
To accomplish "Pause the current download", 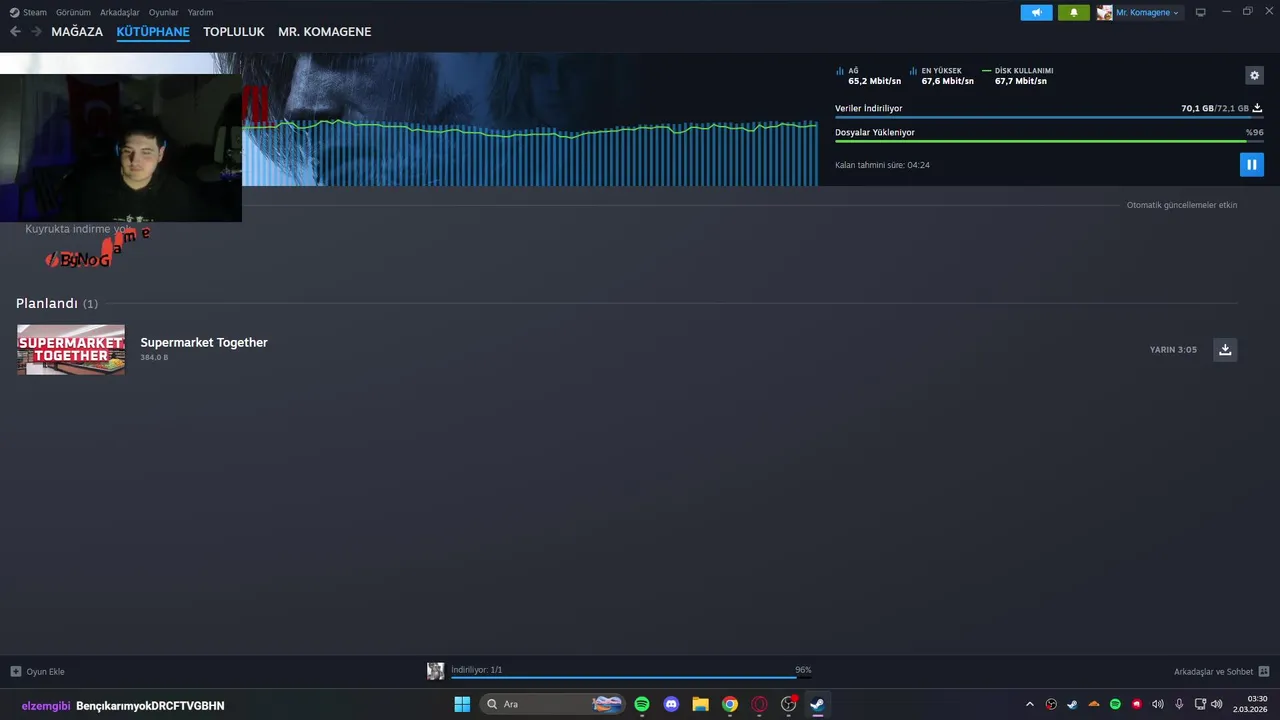I will coord(1251,164).
